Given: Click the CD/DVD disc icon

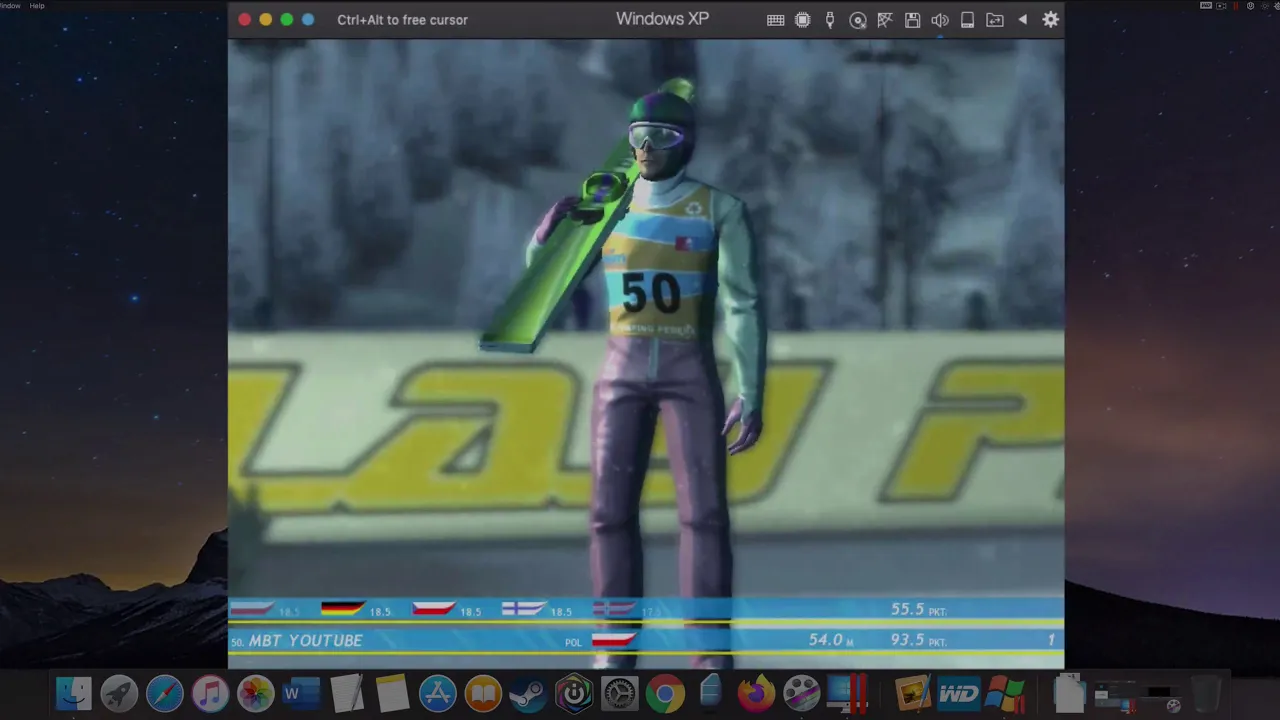Looking at the screenshot, I should 858,20.
